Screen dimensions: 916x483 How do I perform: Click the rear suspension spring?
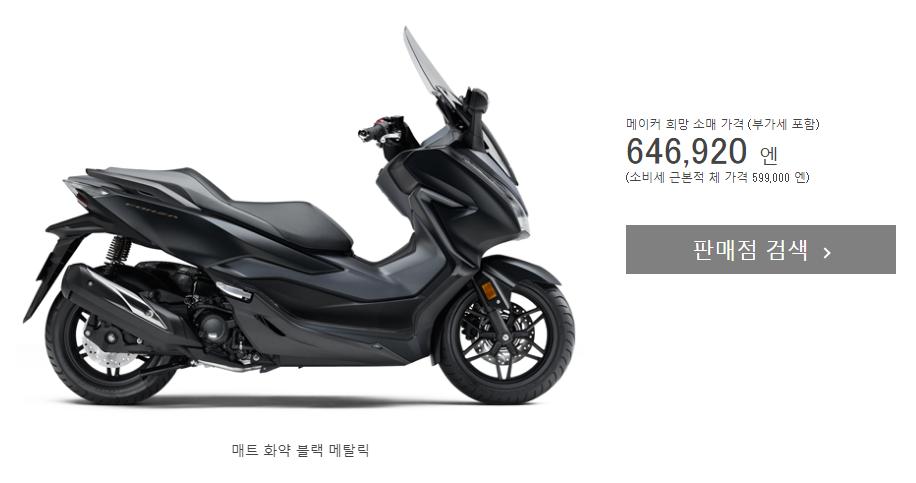tap(119, 250)
